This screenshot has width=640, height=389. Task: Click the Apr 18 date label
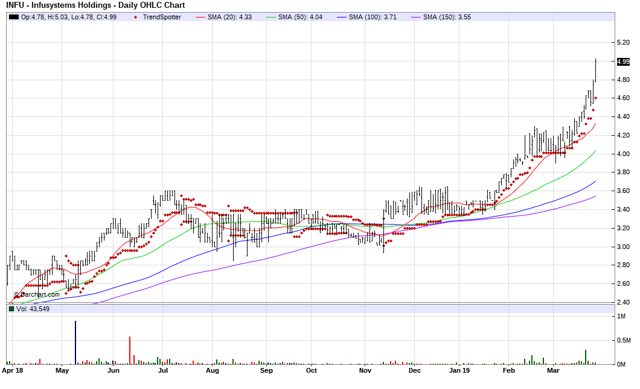(13, 371)
